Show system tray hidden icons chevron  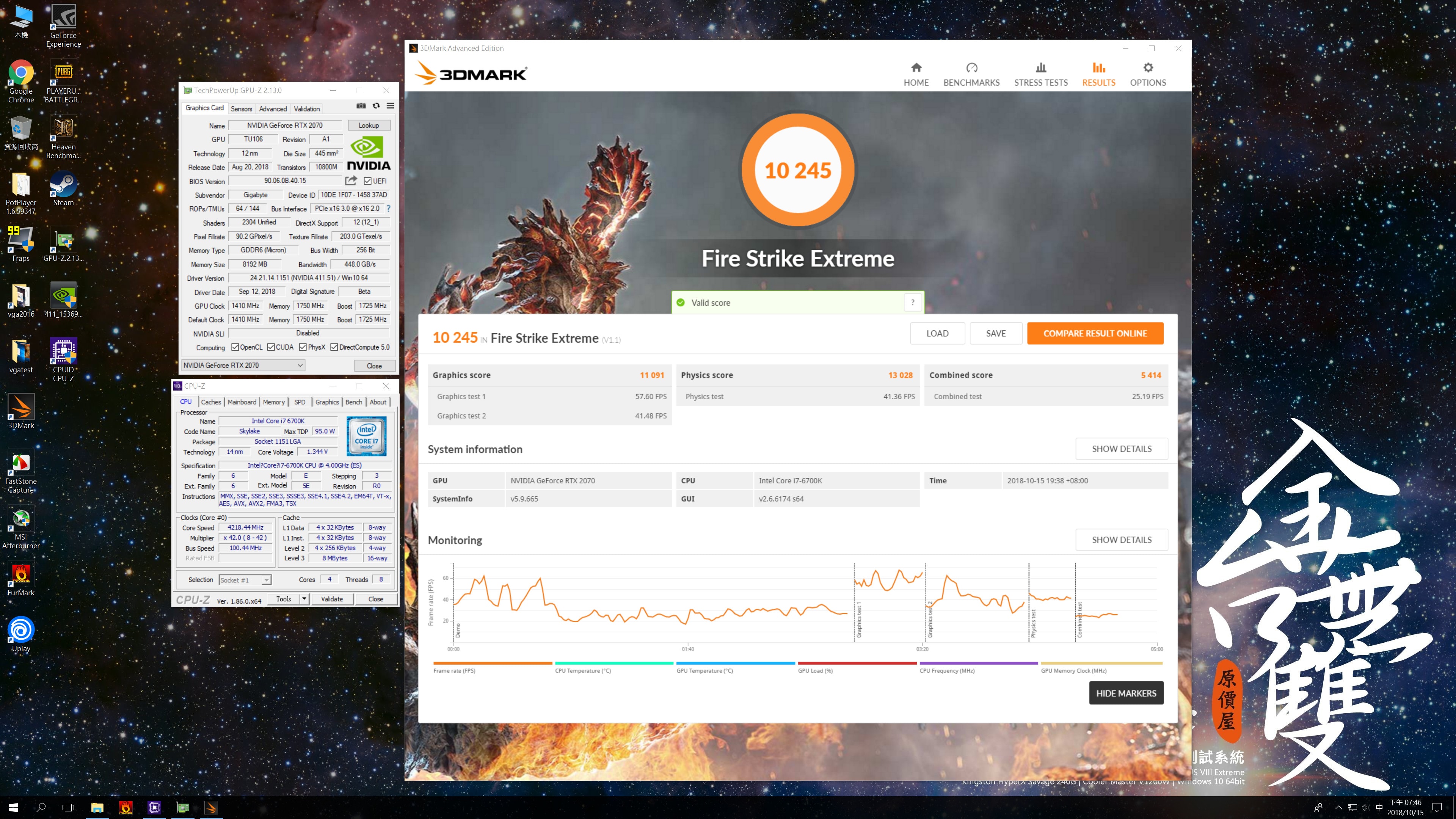pos(1338,807)
